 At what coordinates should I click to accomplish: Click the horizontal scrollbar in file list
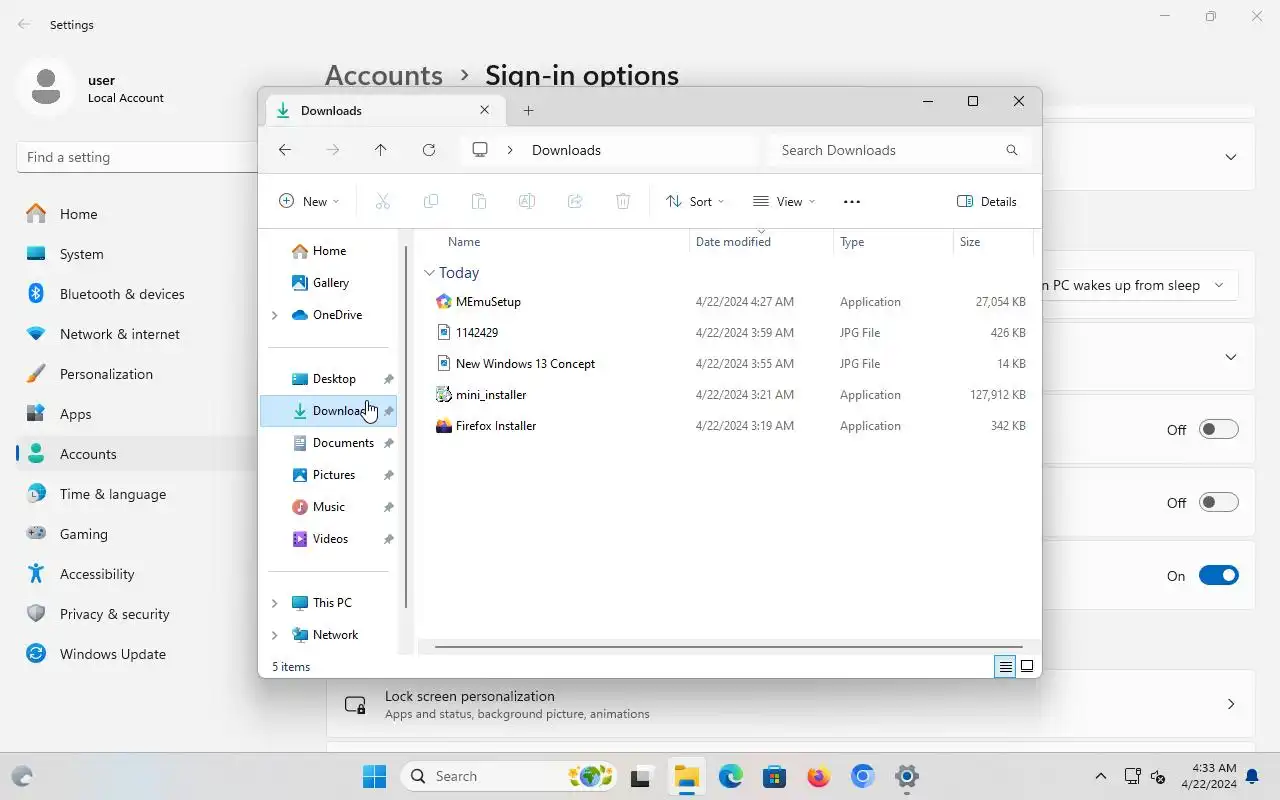click(728, 647)
